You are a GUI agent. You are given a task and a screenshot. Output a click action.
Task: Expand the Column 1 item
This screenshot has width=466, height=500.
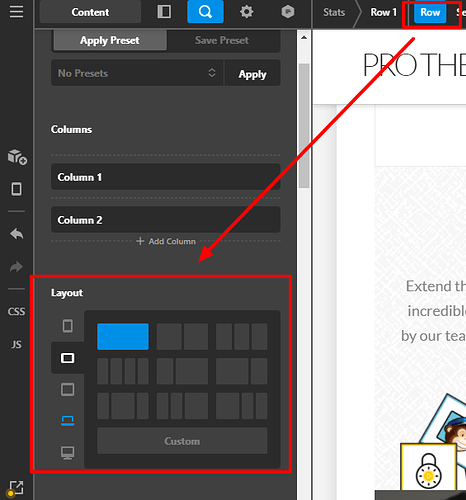point(166,177)
